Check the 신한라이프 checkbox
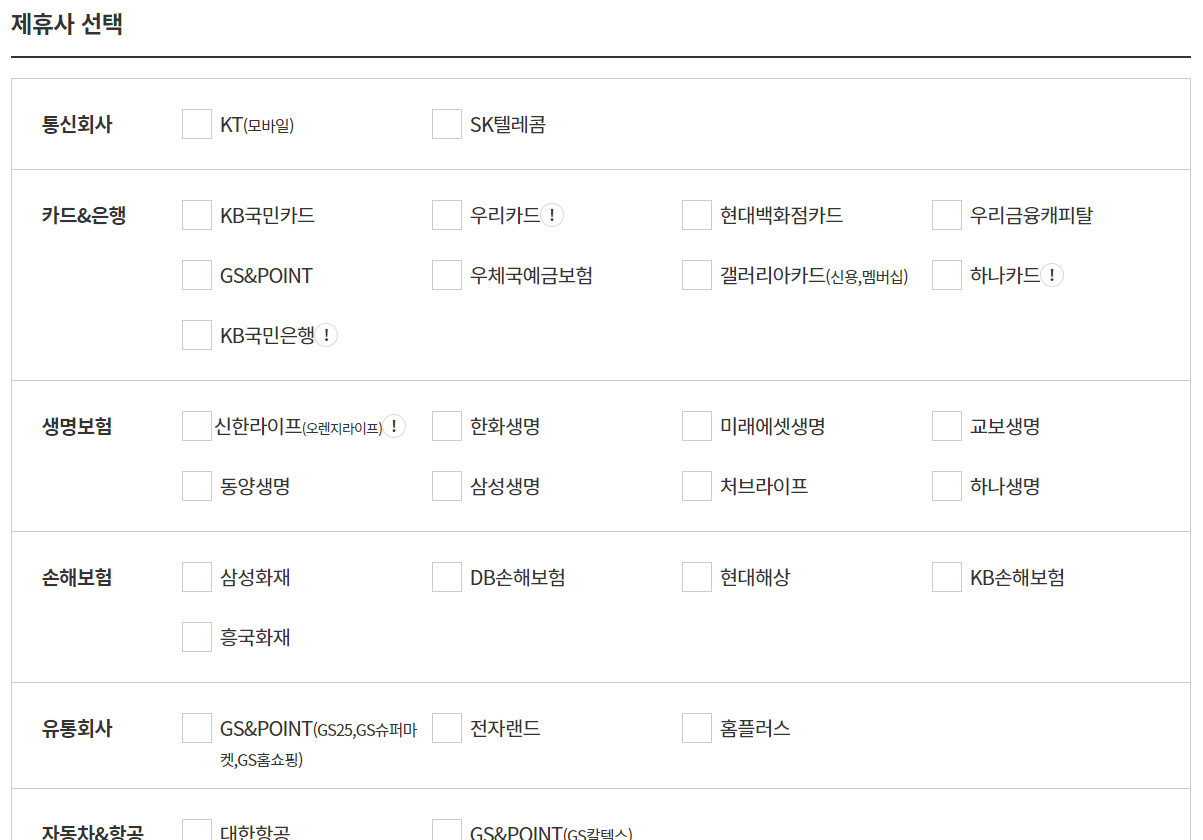Screen dimensions: 1203x840 tap(197, 426)
